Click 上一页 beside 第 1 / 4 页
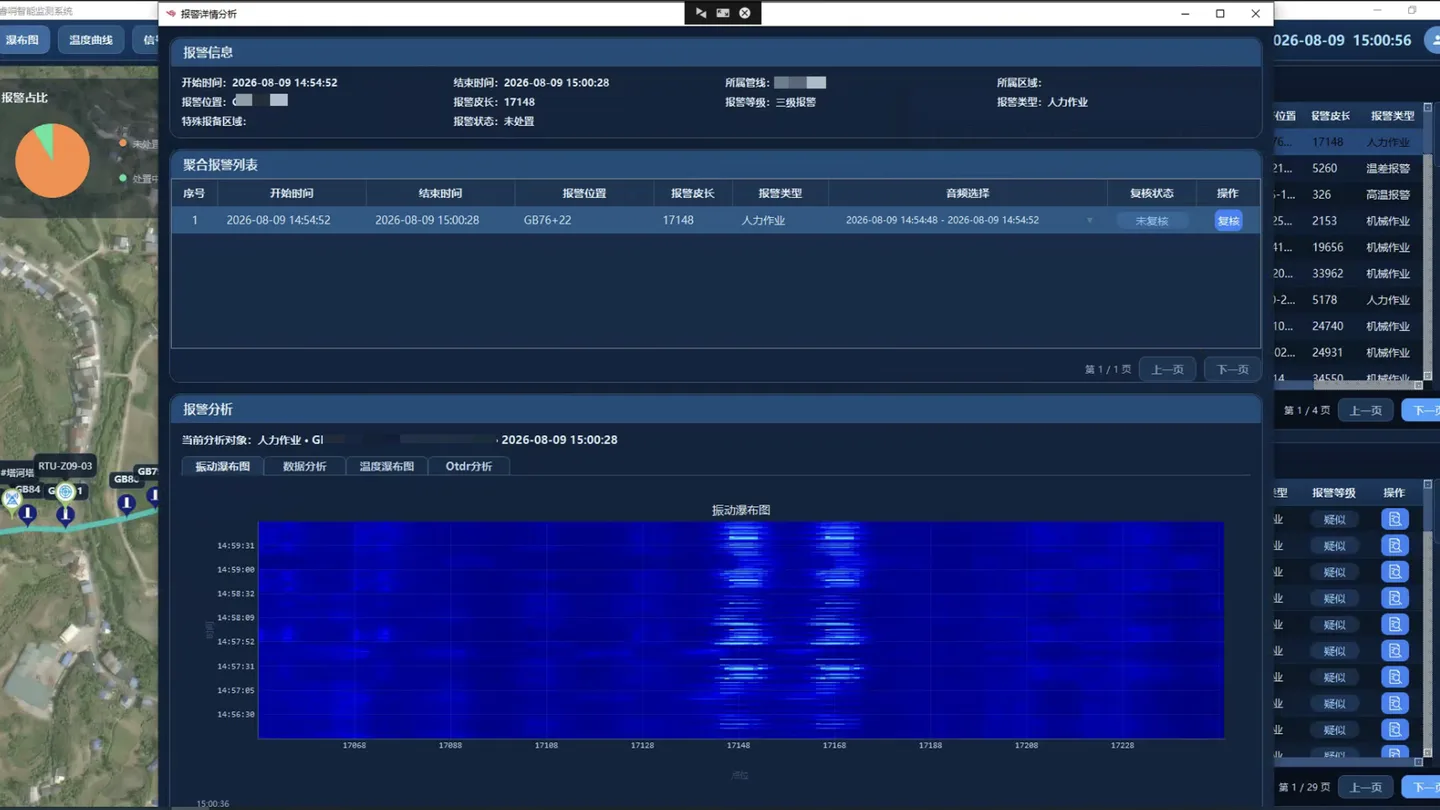Screen dimensions: 1440x810 (x=1366, y=410)
